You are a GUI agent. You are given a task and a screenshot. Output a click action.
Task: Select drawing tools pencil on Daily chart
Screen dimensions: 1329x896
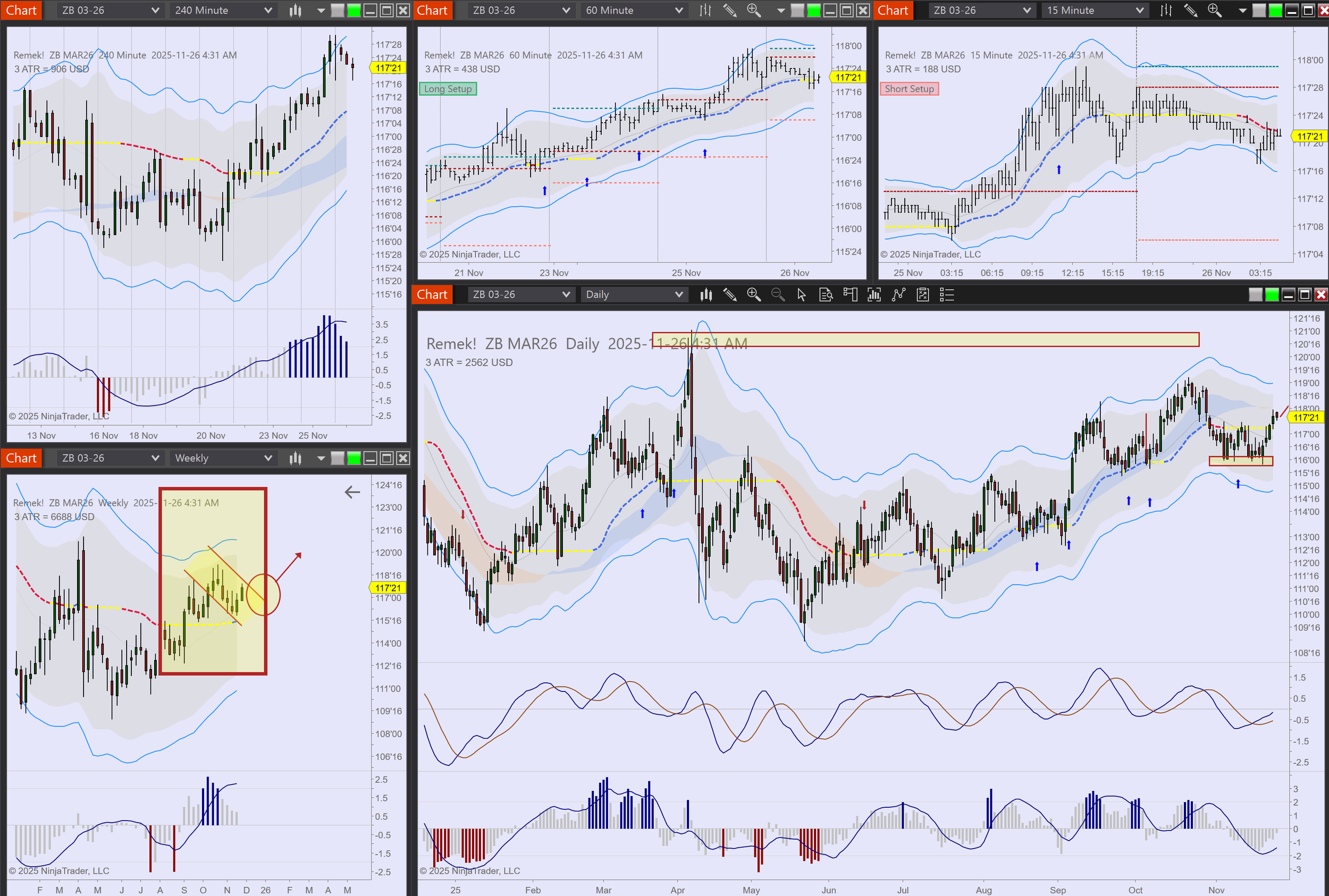pyautogui.click(x=730, y=294)
